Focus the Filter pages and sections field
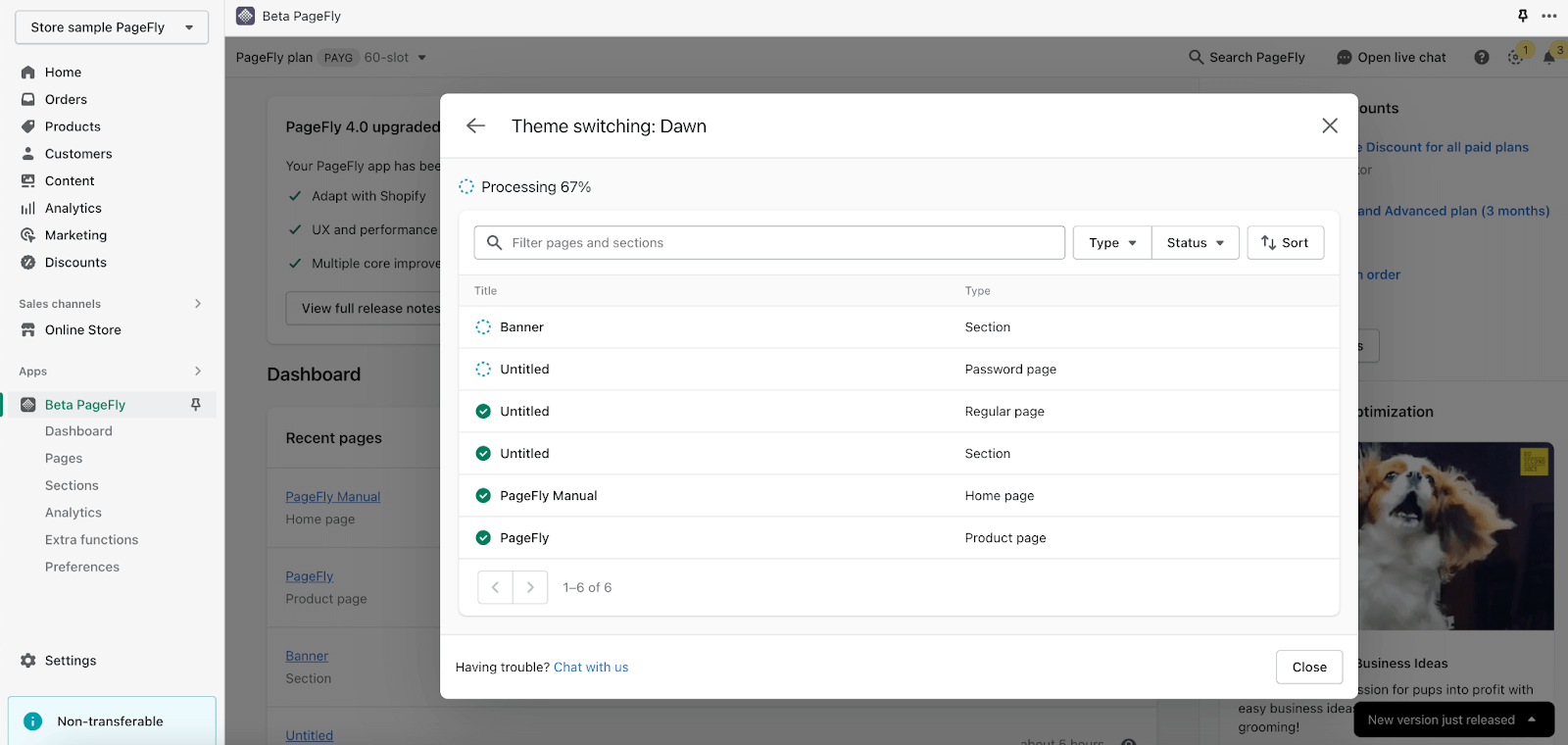 click(x=769, y=242)
